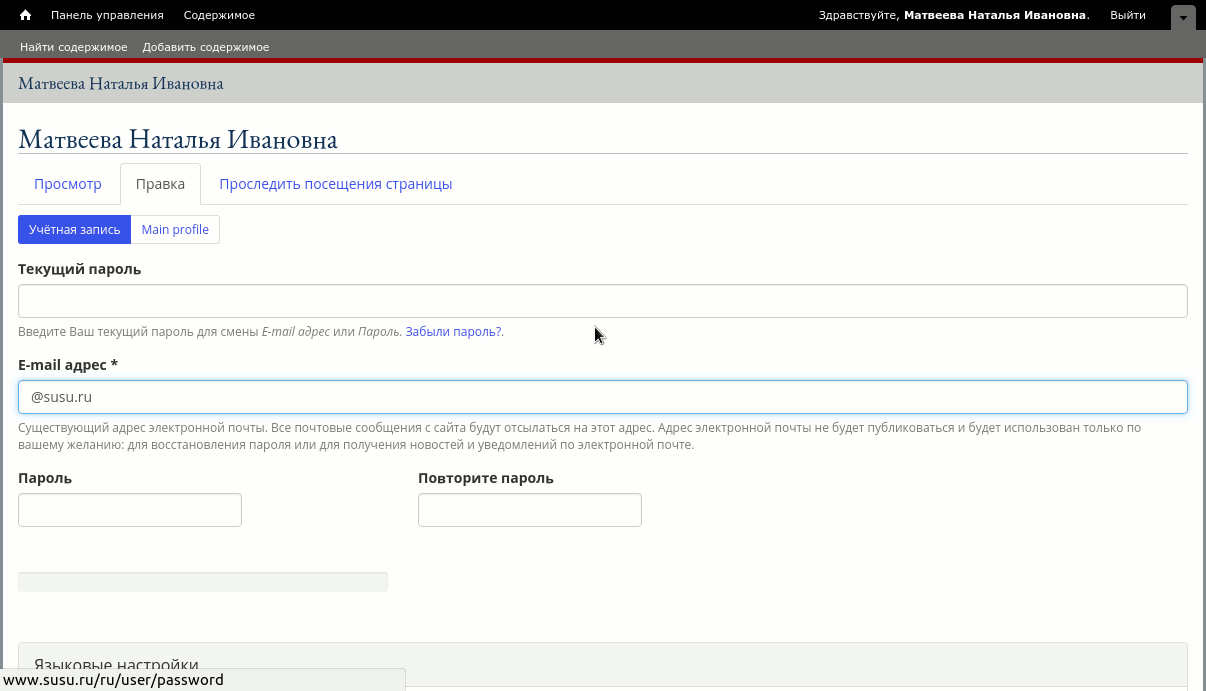Click the Забыли пароль? link
This screenshot has width=1206, height=691.
pos(454,331)
